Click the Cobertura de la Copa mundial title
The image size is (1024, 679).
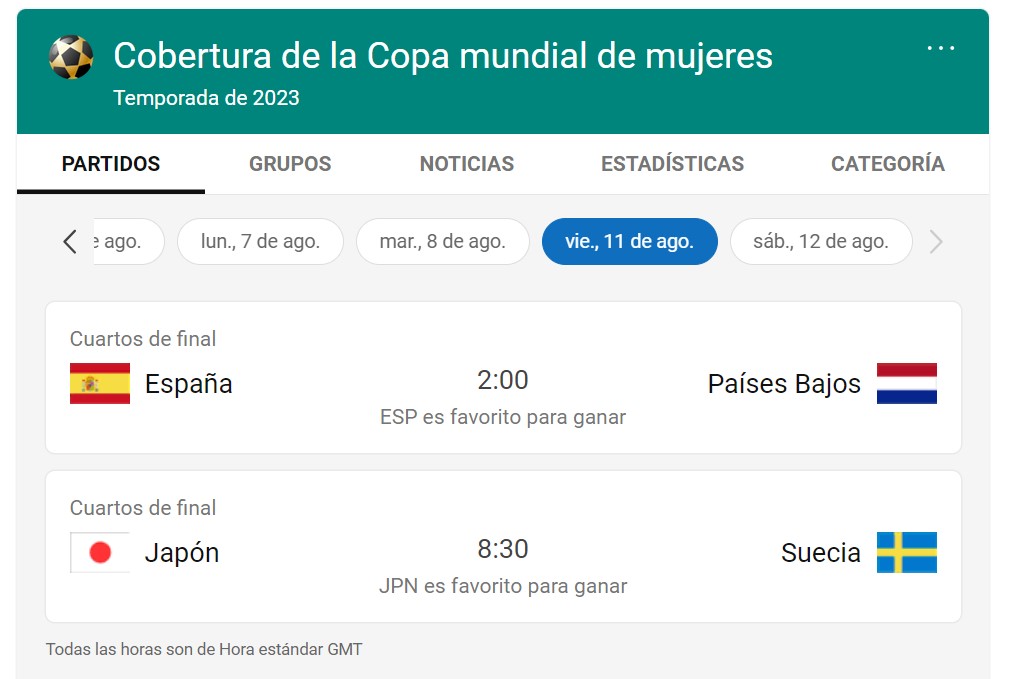click(443, 56)
